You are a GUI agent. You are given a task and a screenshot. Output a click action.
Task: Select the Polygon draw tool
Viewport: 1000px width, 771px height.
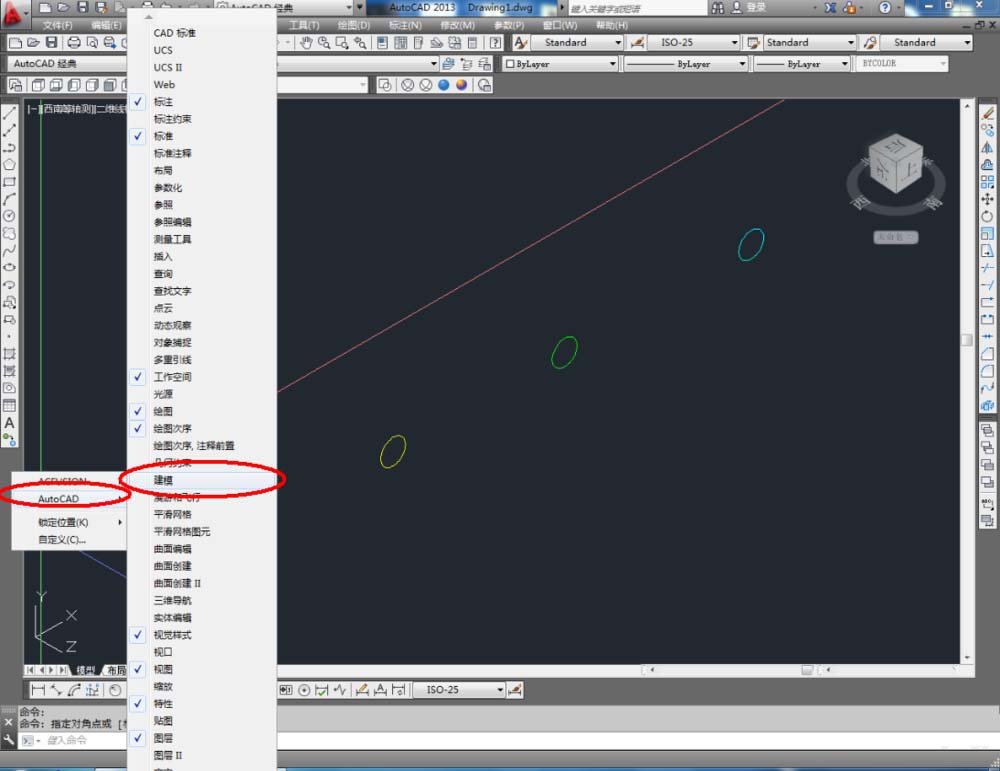coord(10,165)
